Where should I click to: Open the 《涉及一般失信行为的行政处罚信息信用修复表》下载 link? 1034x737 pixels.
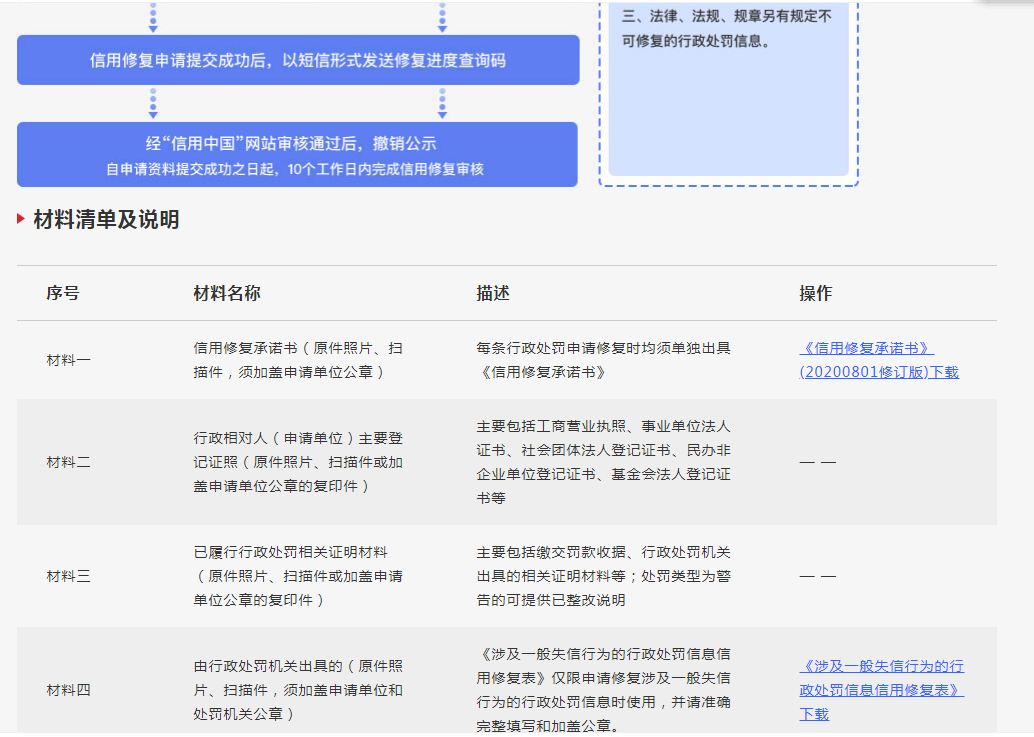[x=882, y=690]
